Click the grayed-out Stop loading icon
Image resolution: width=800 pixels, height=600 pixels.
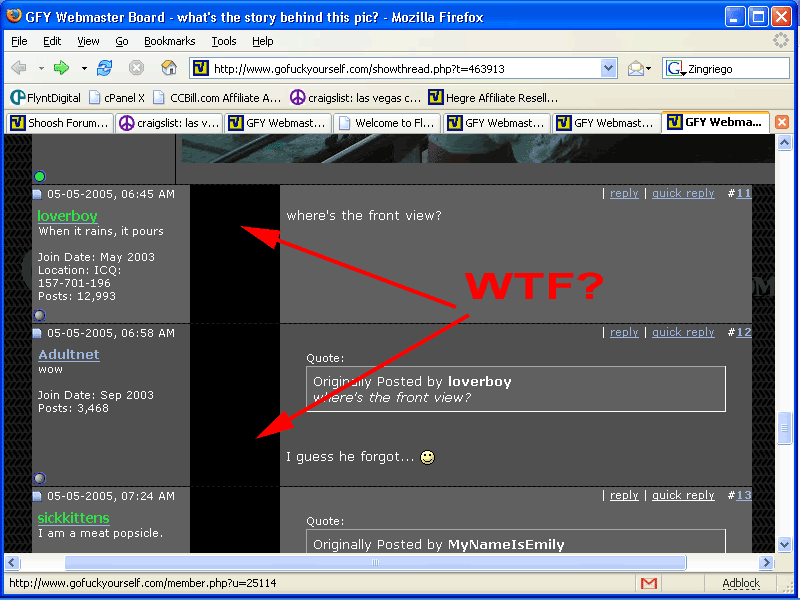point(136,68)
